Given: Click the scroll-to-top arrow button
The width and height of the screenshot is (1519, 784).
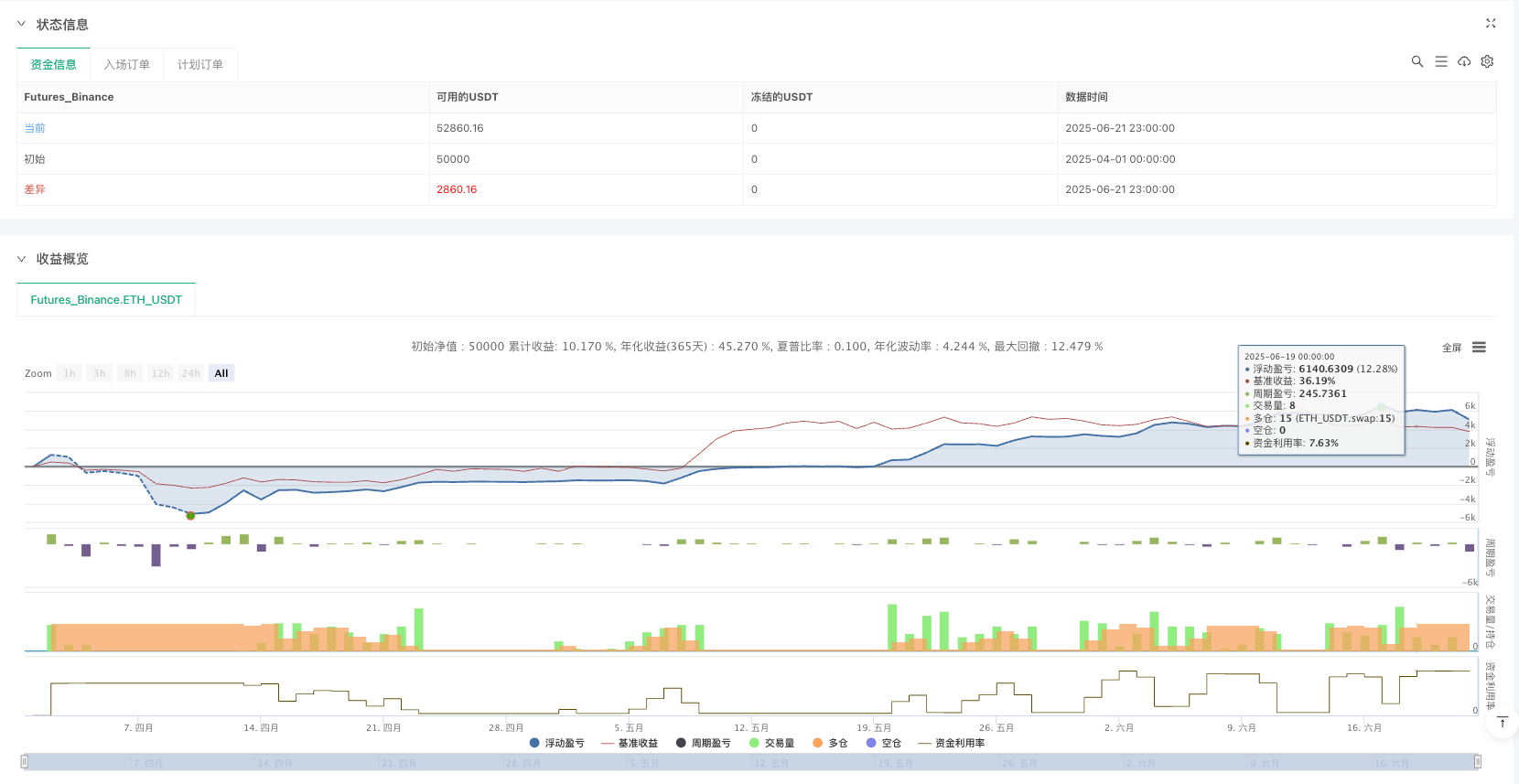Looking at the screenshot, I should 1502,723.
